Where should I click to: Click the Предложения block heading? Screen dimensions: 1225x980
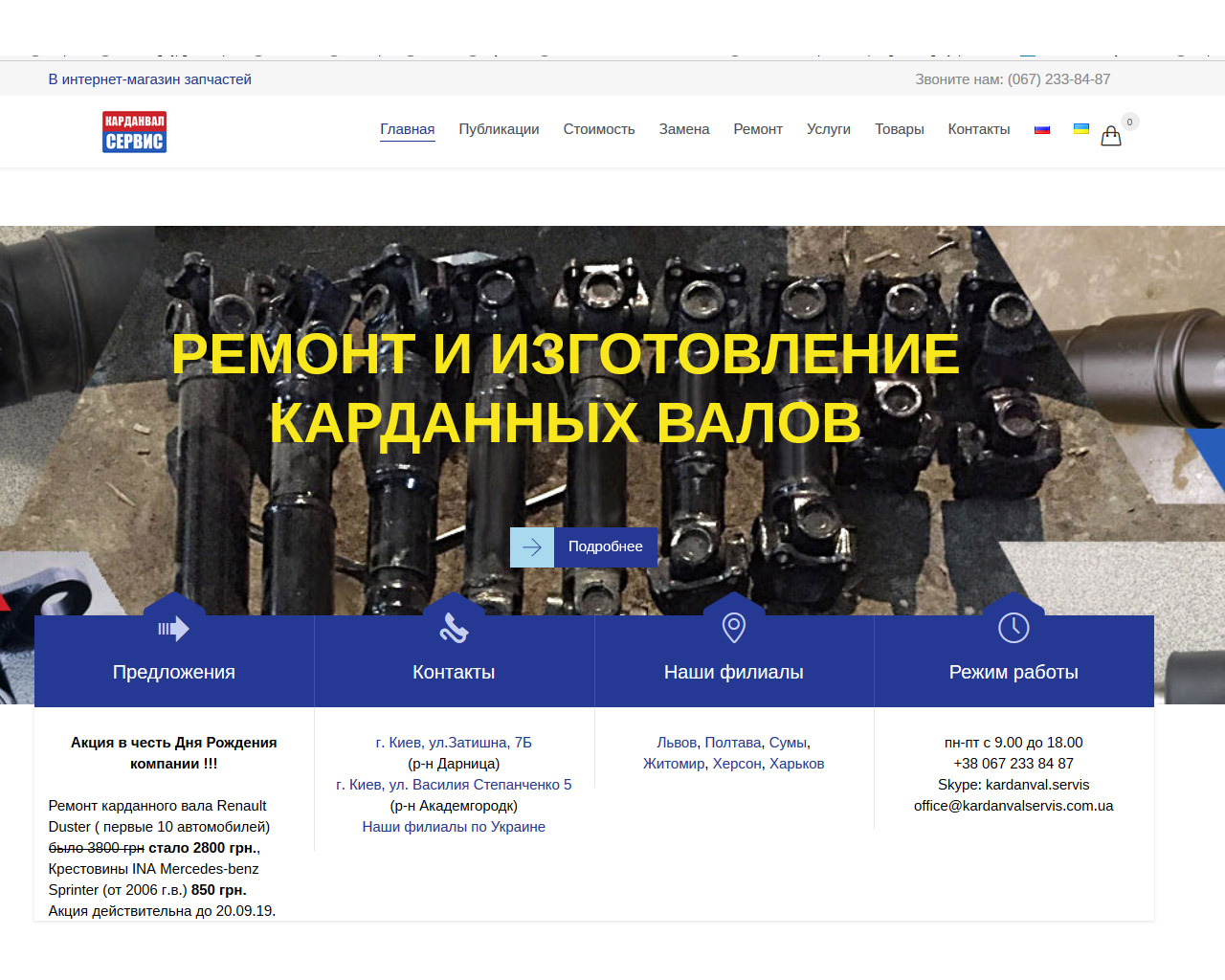coord(174,672)
